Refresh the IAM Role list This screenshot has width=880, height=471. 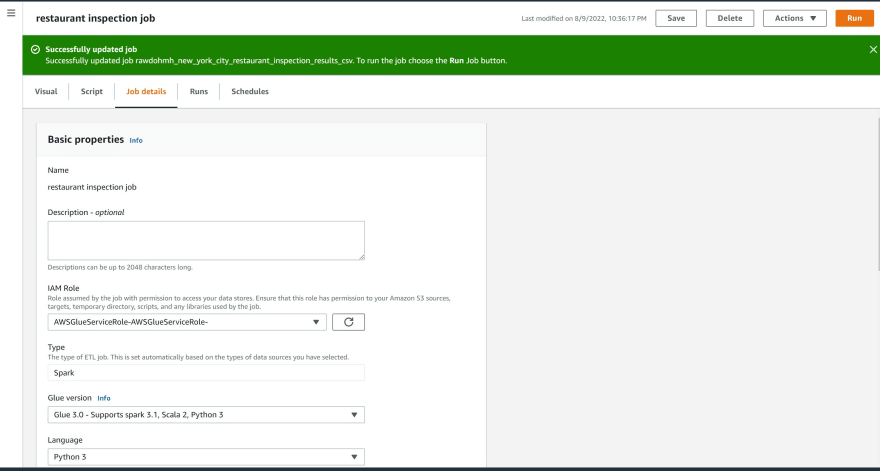349,322
